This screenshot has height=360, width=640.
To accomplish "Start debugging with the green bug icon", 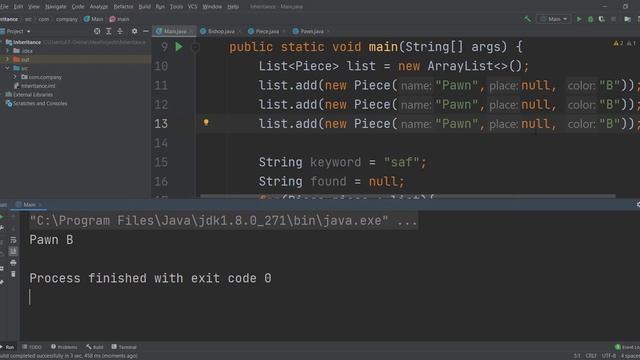I will 590,19.
